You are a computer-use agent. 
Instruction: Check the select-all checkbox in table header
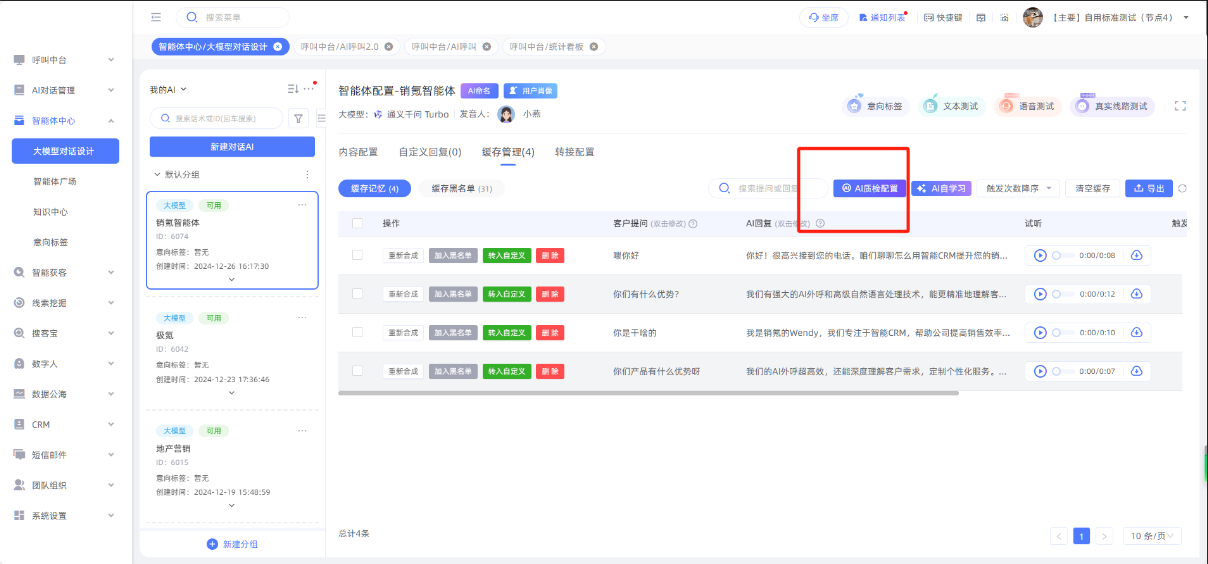point(357,223)
